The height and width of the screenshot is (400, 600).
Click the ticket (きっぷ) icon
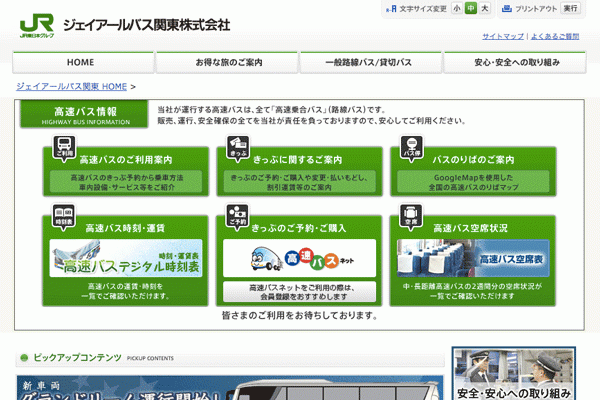tap(238, 148)
